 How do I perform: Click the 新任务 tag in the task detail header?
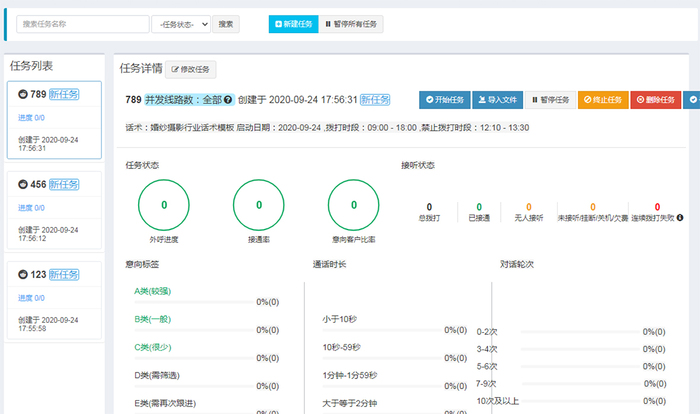point(375,100)
